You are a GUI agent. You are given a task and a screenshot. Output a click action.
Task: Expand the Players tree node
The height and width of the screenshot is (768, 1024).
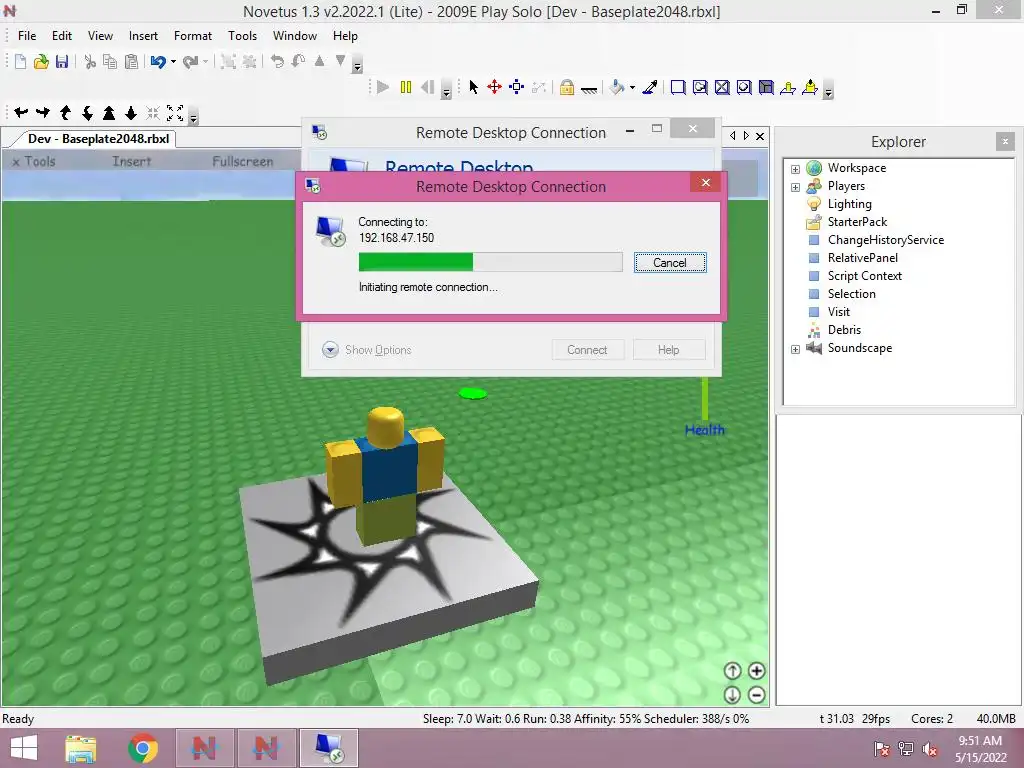(795, 187)
